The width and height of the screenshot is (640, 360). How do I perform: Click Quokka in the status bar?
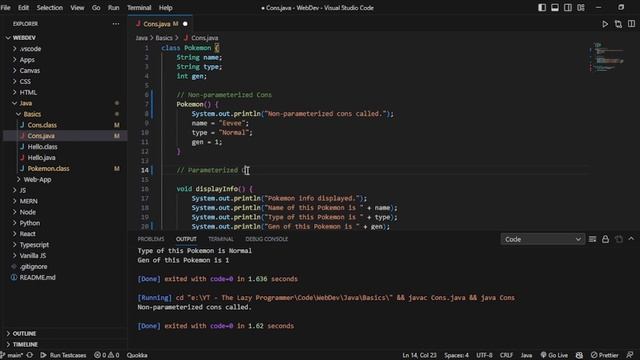137,355
